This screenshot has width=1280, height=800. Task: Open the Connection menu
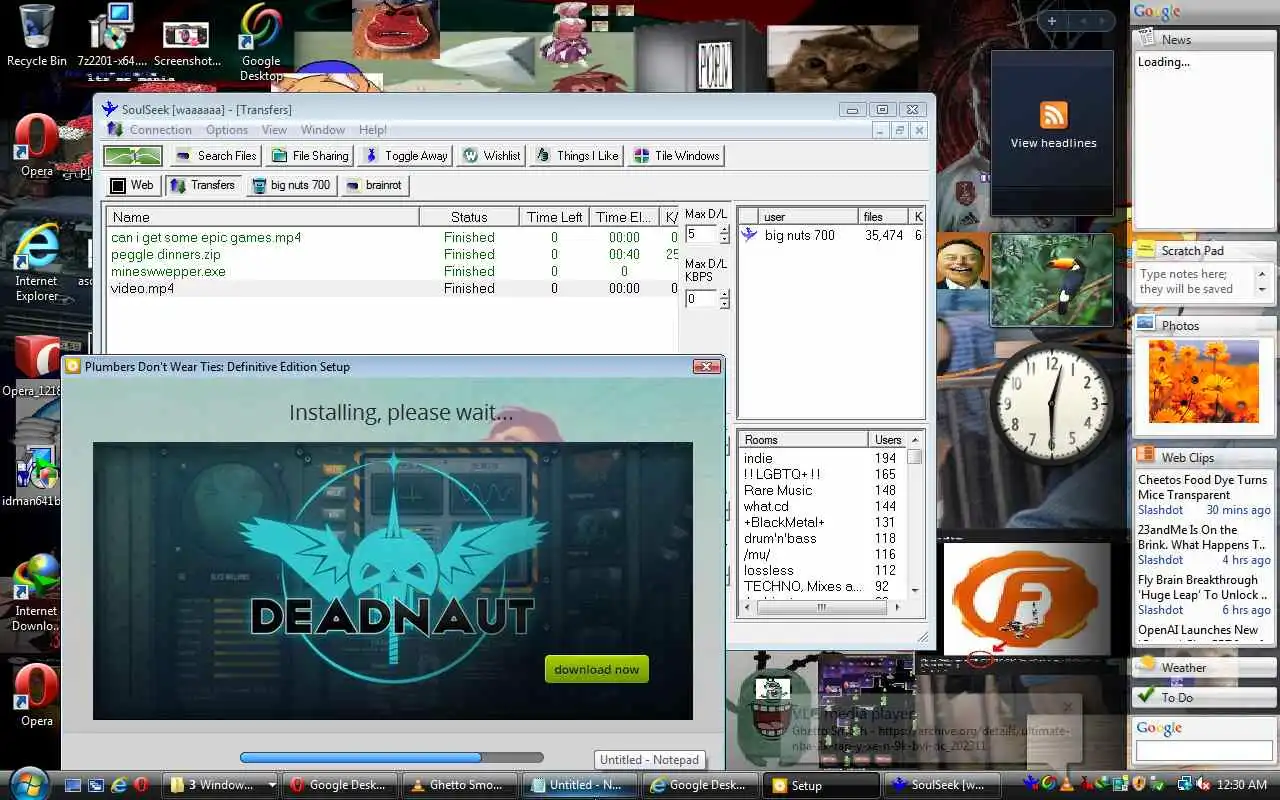(x=160, y=130)
